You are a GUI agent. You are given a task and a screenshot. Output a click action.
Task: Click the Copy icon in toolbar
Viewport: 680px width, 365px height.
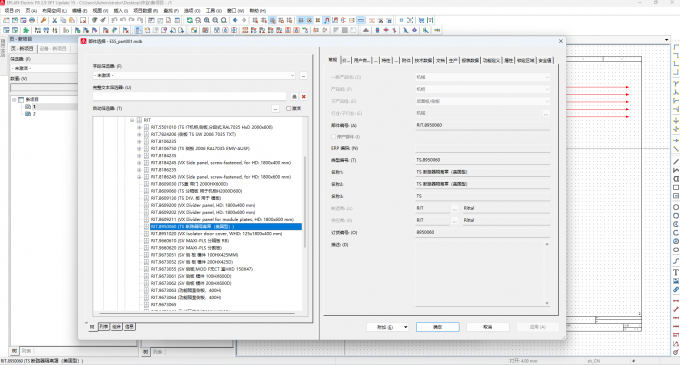[63, 20]
